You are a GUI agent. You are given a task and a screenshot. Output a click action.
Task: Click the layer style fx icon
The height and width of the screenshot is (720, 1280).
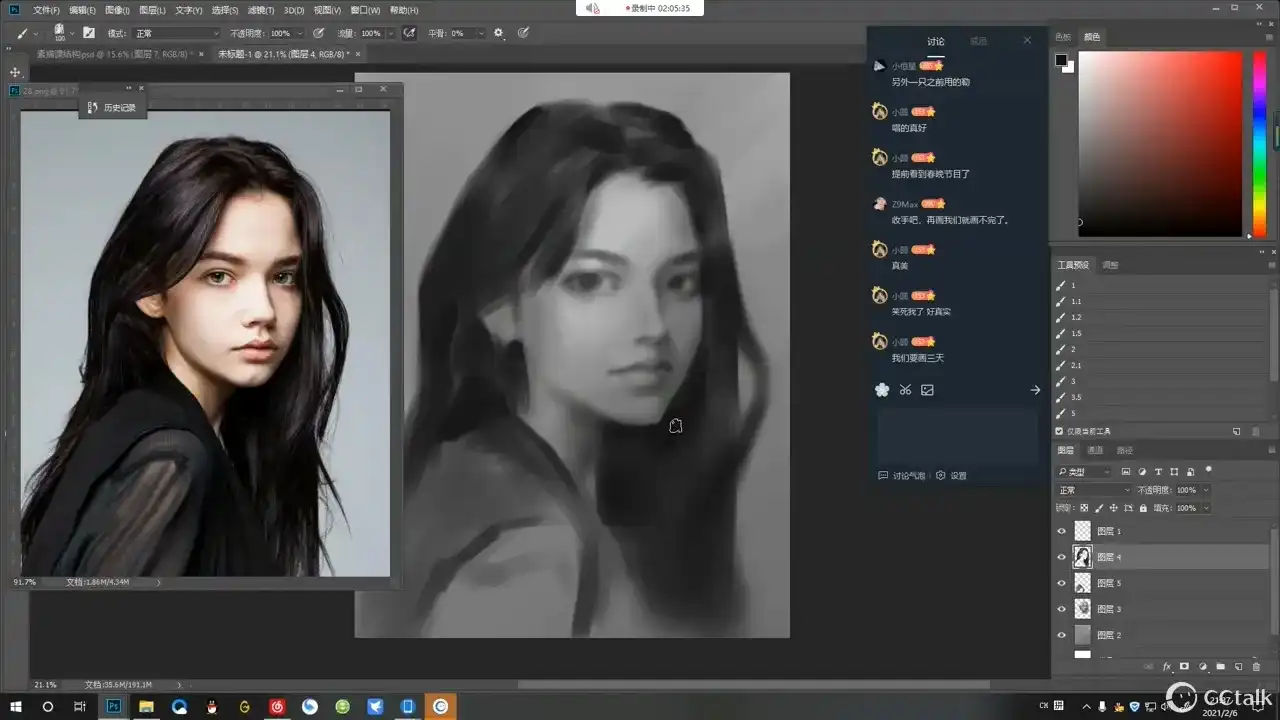(x=1166, y=666)
